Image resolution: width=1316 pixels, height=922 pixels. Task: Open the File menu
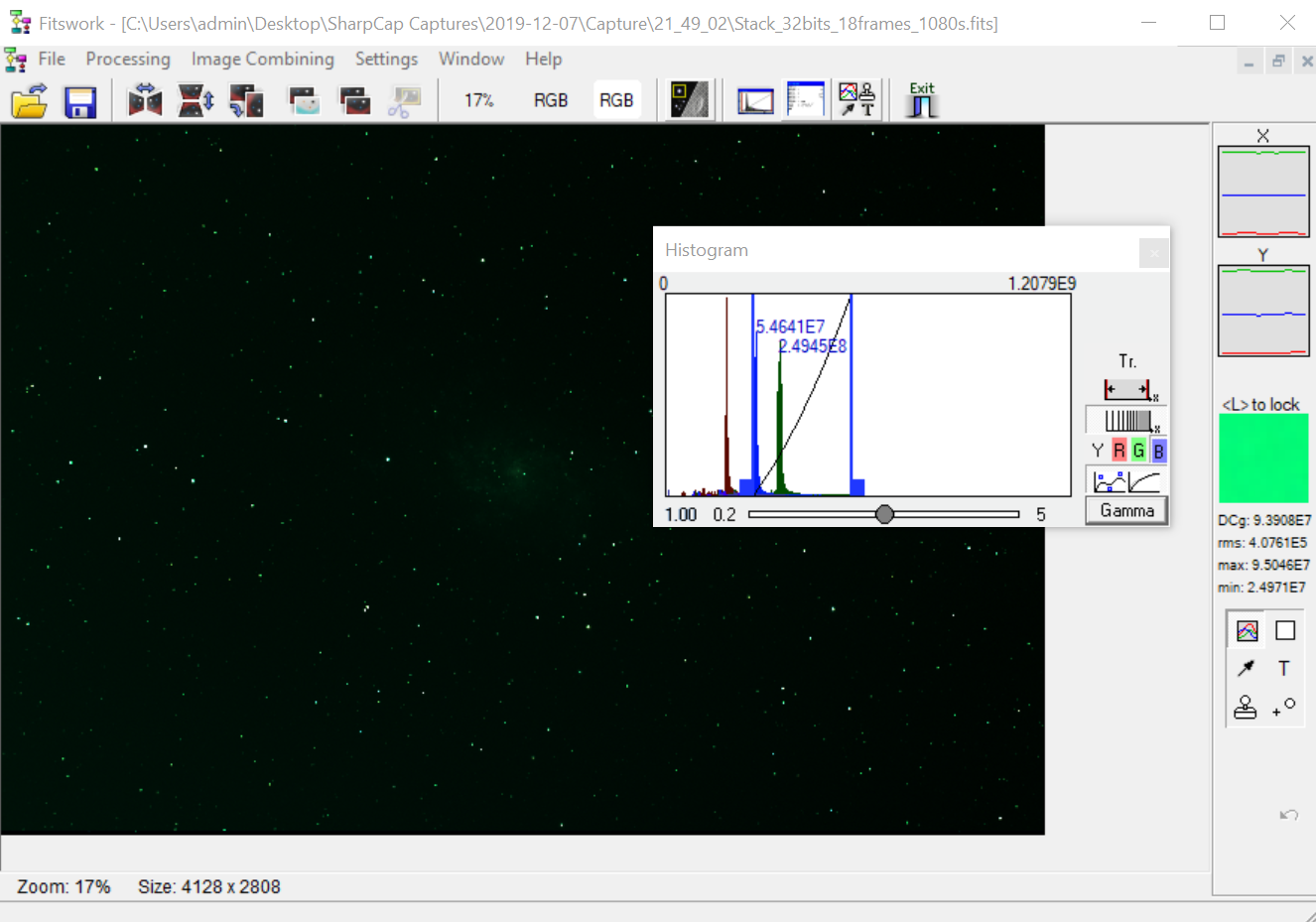point(52,59)
